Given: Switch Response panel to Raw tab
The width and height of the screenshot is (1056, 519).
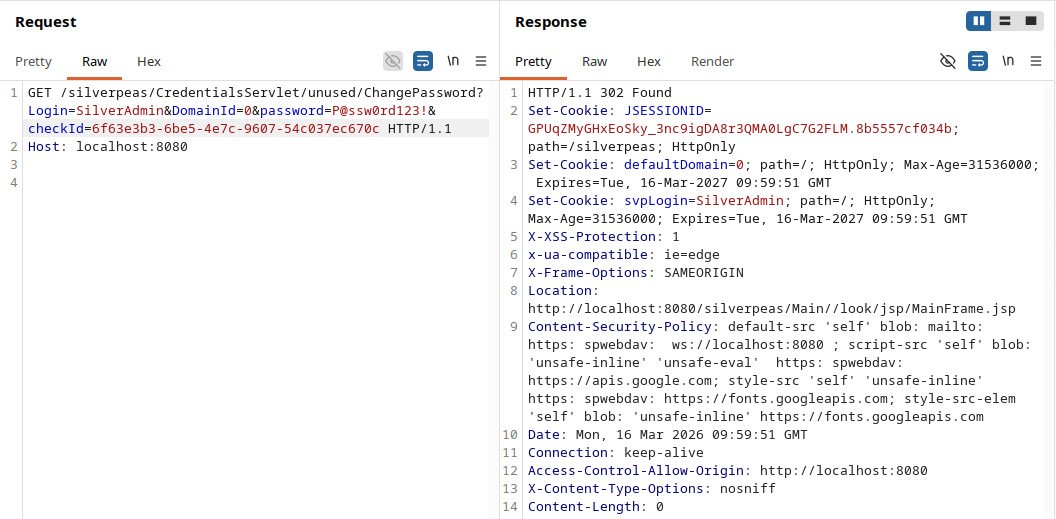Looking at the screenshot, I should point(595,61).
